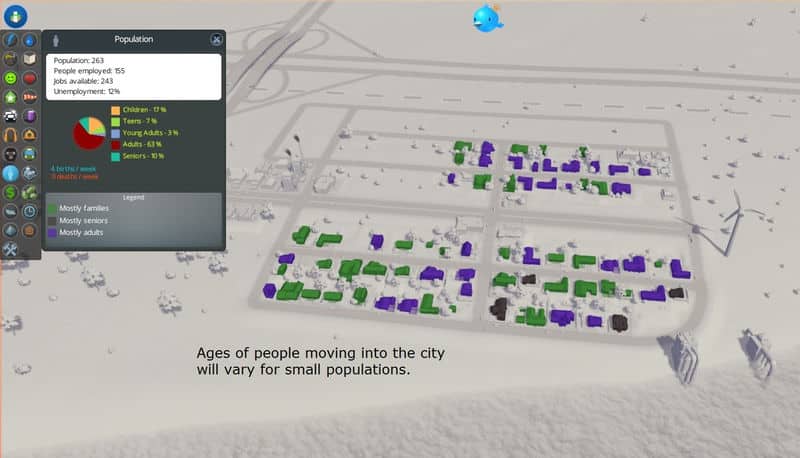Show the Happiness green smiley info view

[x=11, y=78]
